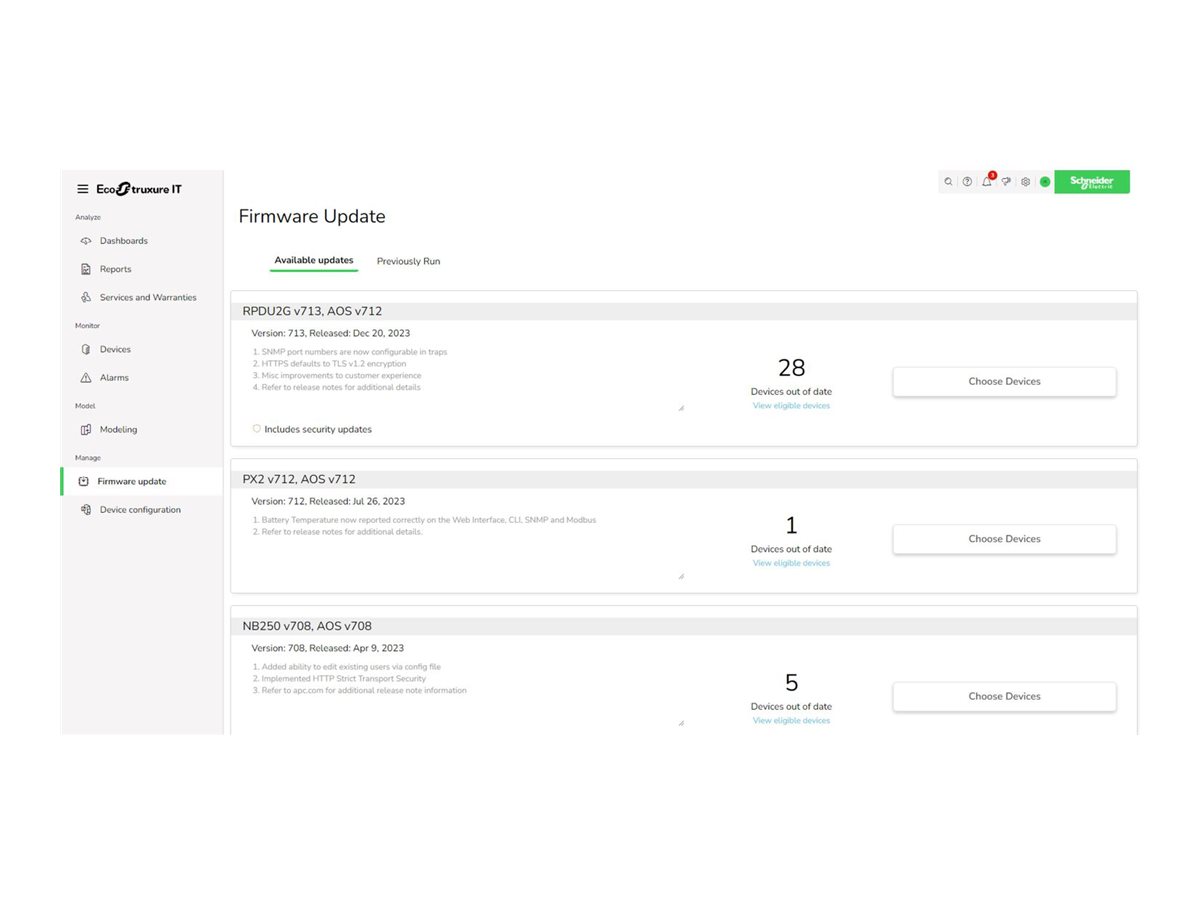Switch to the Previously Run tab
Screen dimensions: 1200x900
pos(408,261)
